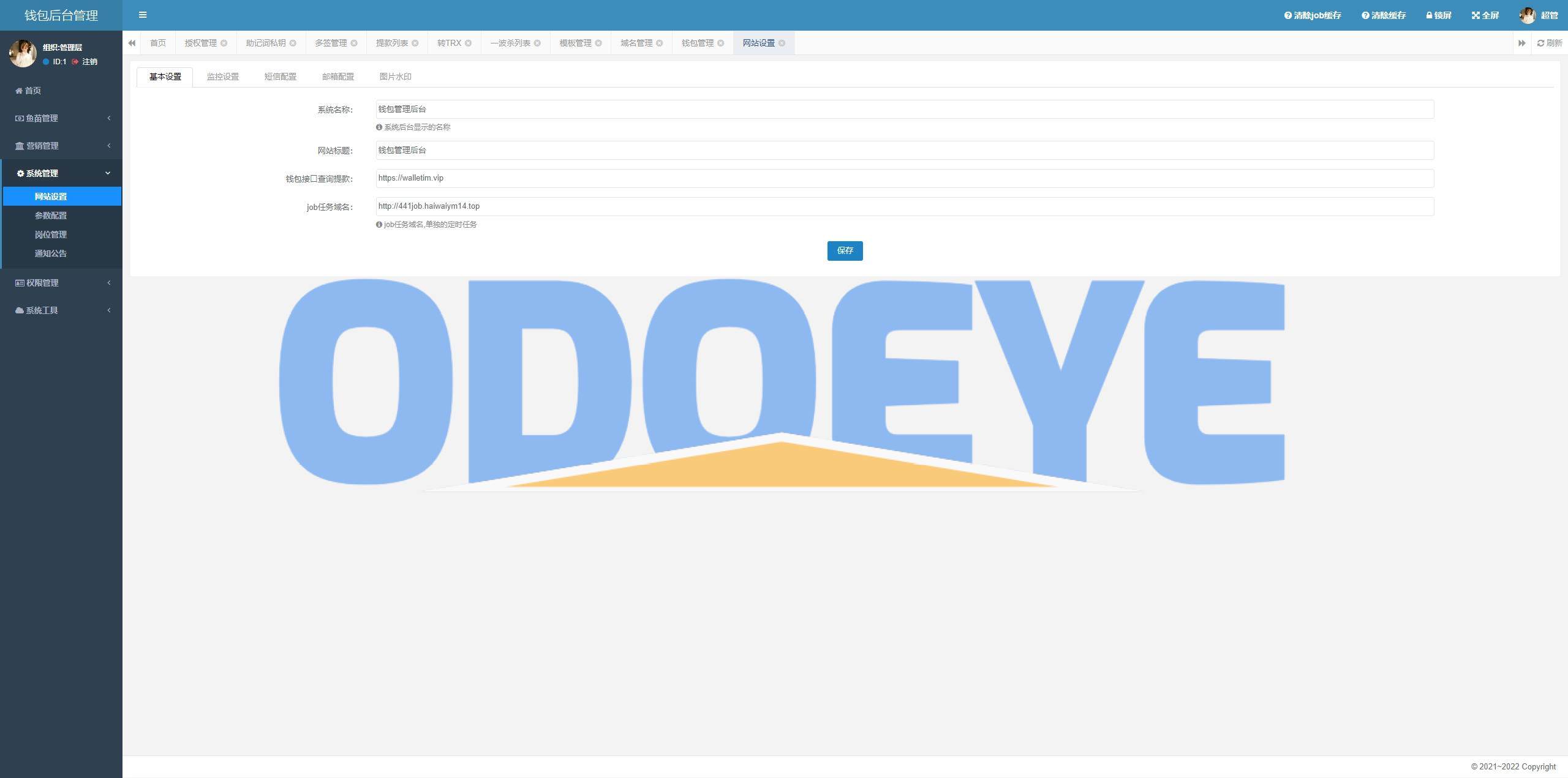The width and height of the screenshot is (1568, 778).
Task: Switch to the 域名管理 tab
Action: [x=637, y=43]
